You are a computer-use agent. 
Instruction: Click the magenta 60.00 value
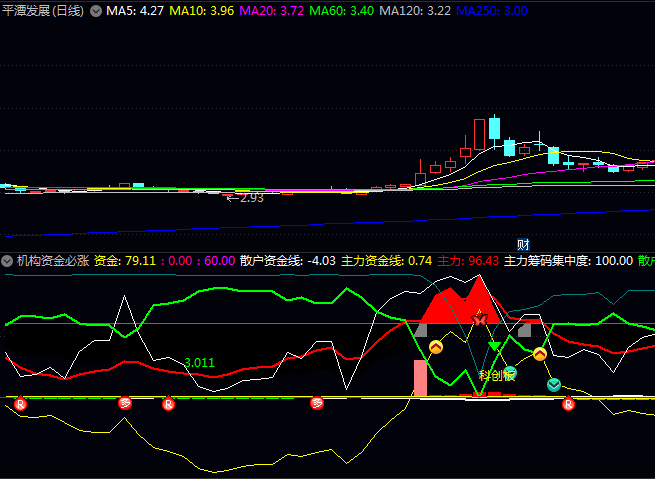point(220,261)
